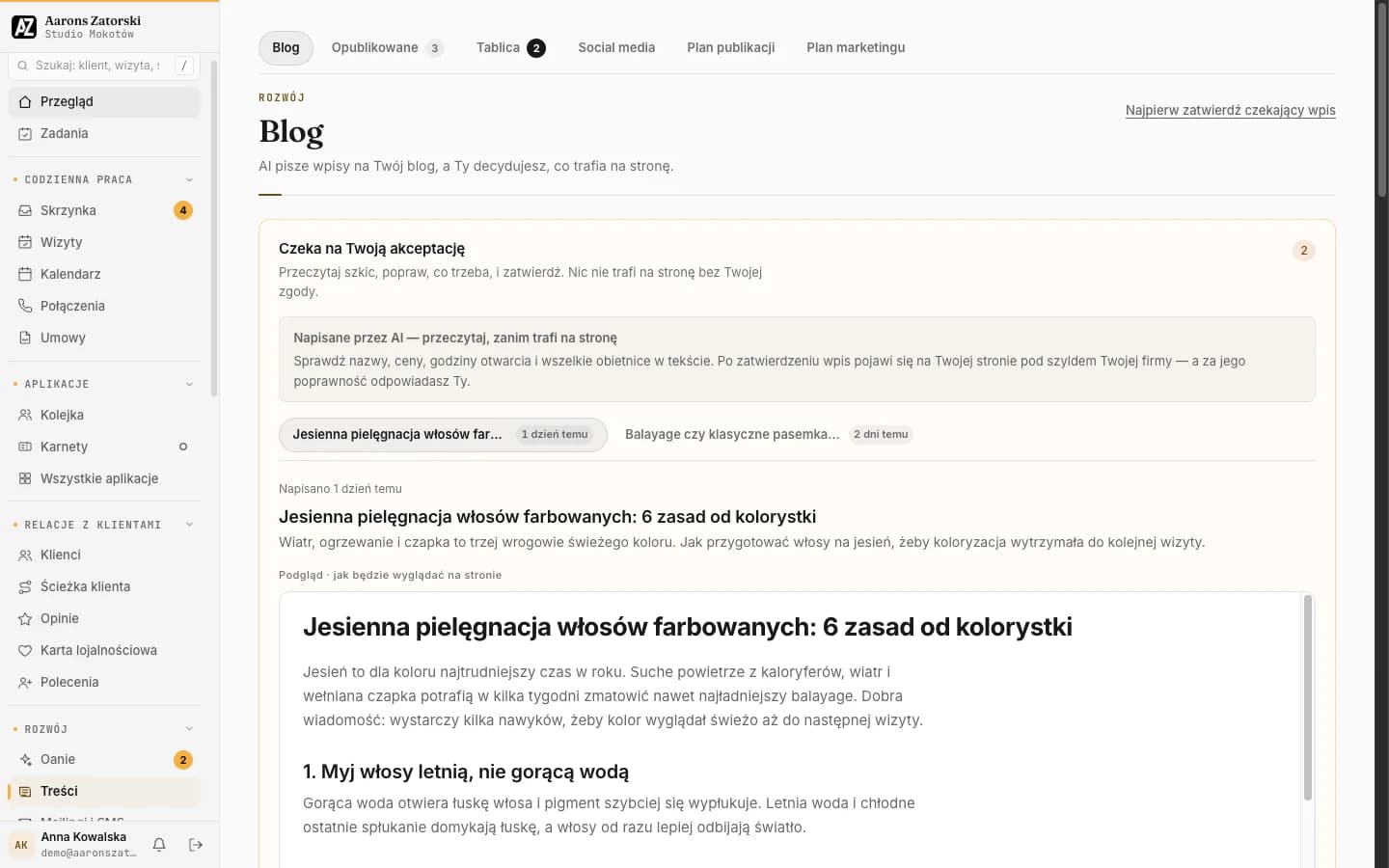This screenshot has height=868, width=1389.
Task: Collapse the Codzienna praca section
Action: (189, 179)
